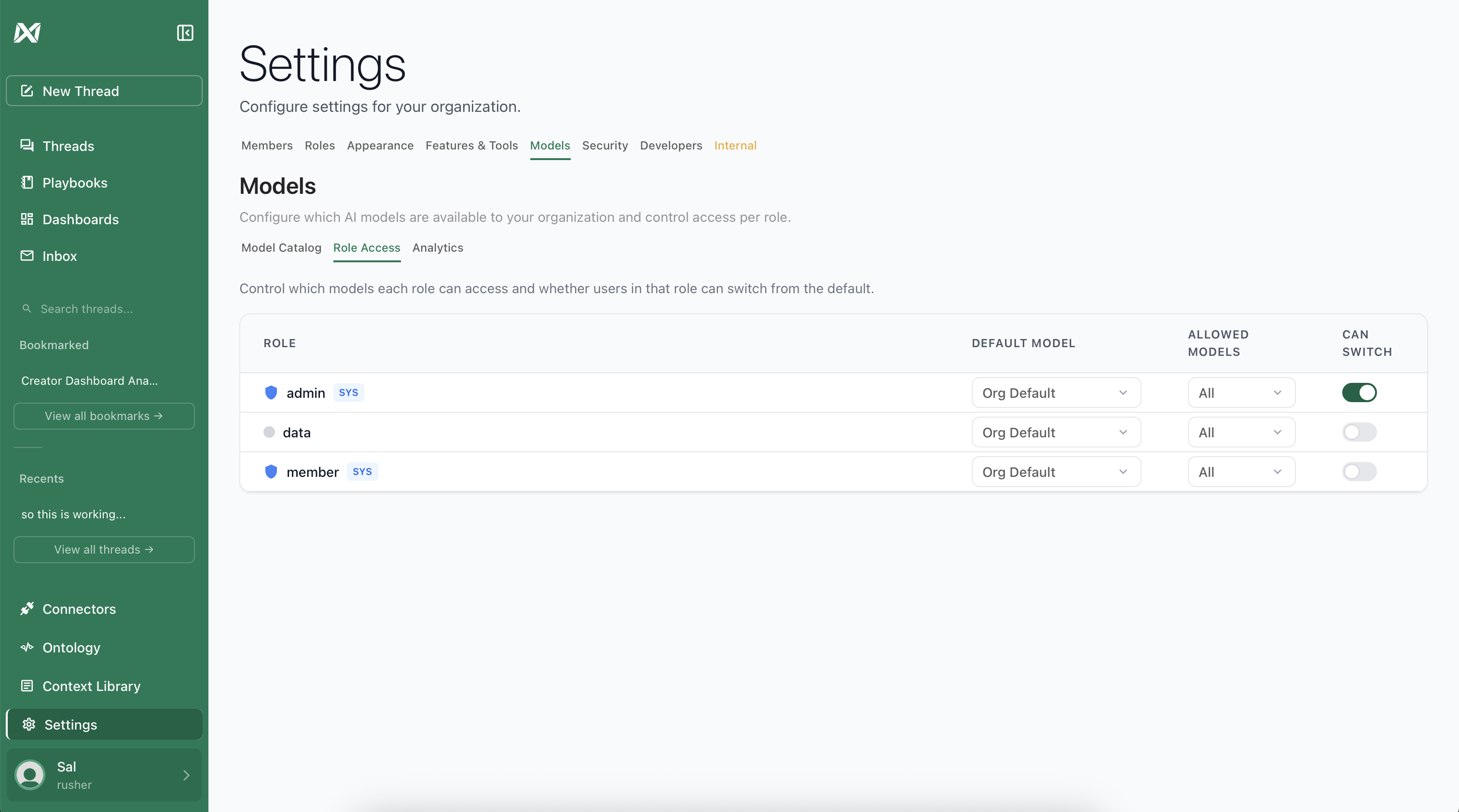Open Ontology pulse icon
Viewport: 1459px width, 812px height.
point(27,648)
